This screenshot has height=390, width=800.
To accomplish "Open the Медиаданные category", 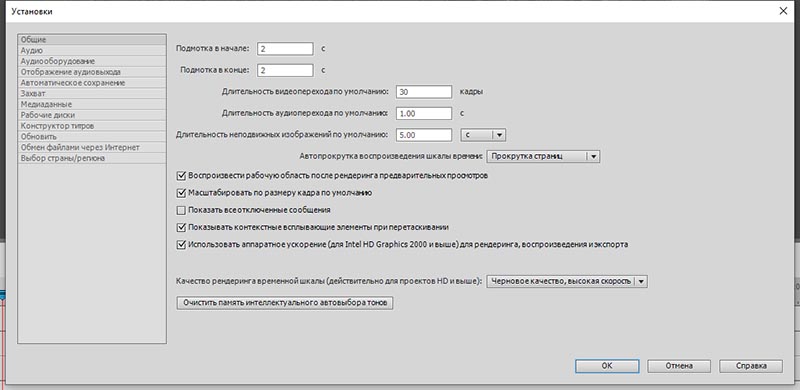I will tap(92, 104).
